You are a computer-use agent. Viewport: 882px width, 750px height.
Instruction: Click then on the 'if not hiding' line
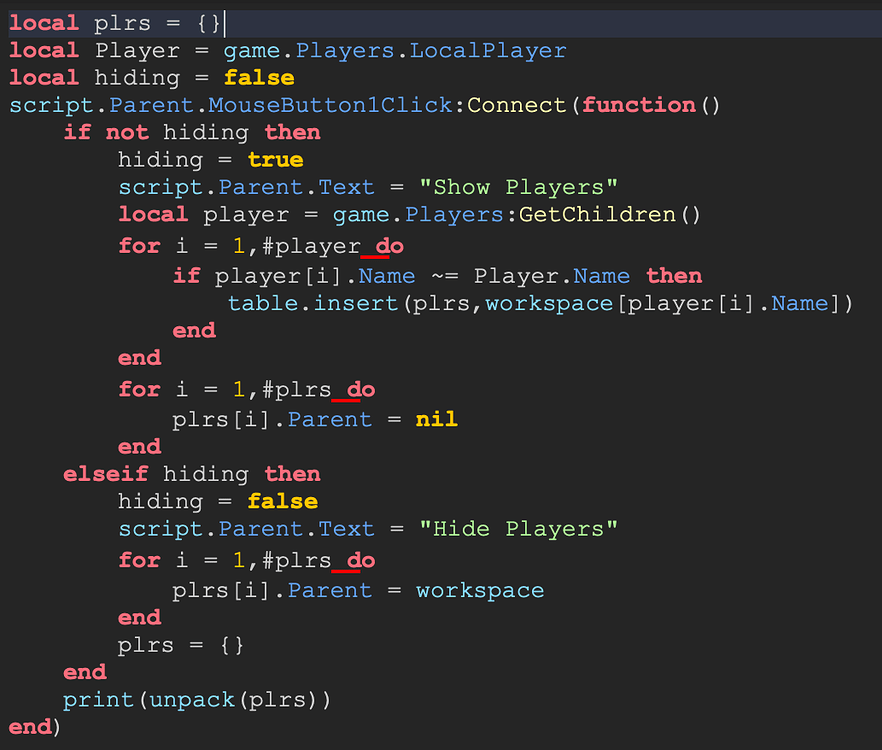pyautogui.click(x=292, y=133)
